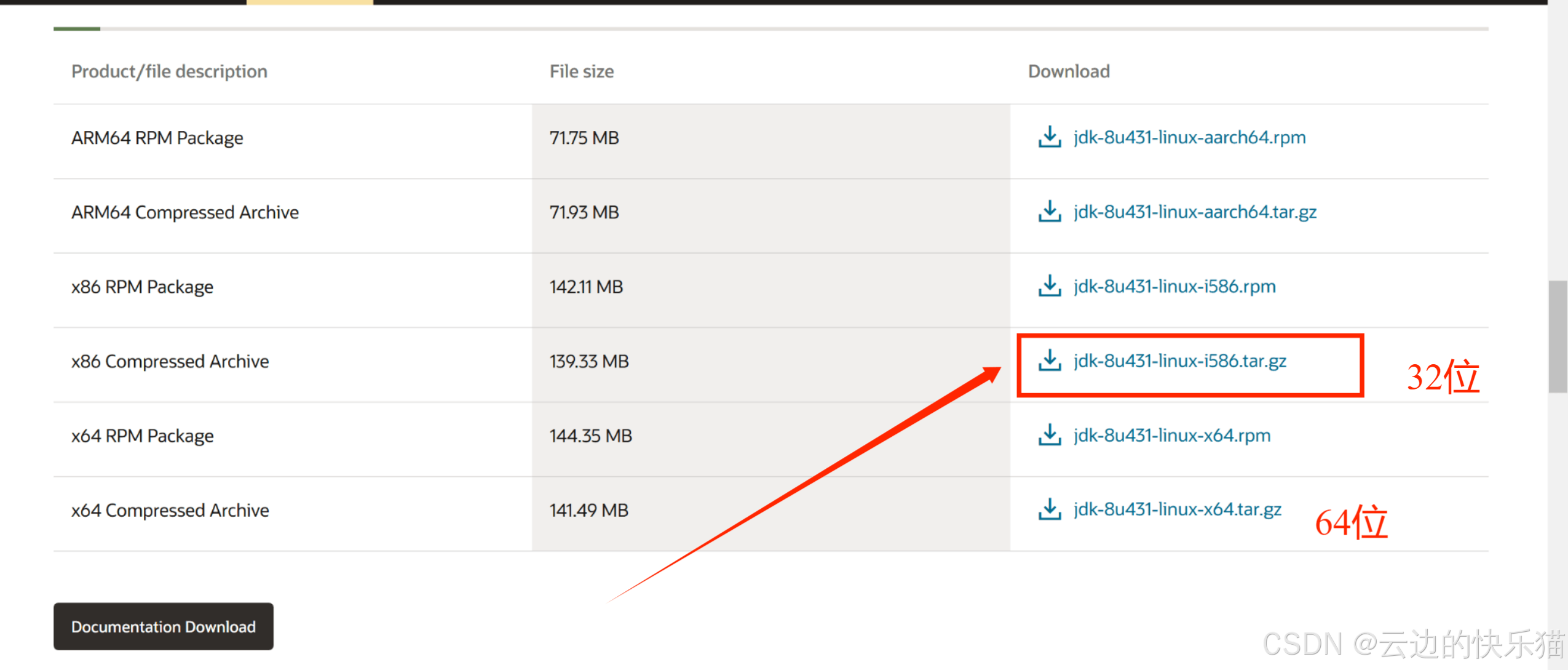Select the x86 Compressed Archive description
1568x670 pixels.
point(170,361)
